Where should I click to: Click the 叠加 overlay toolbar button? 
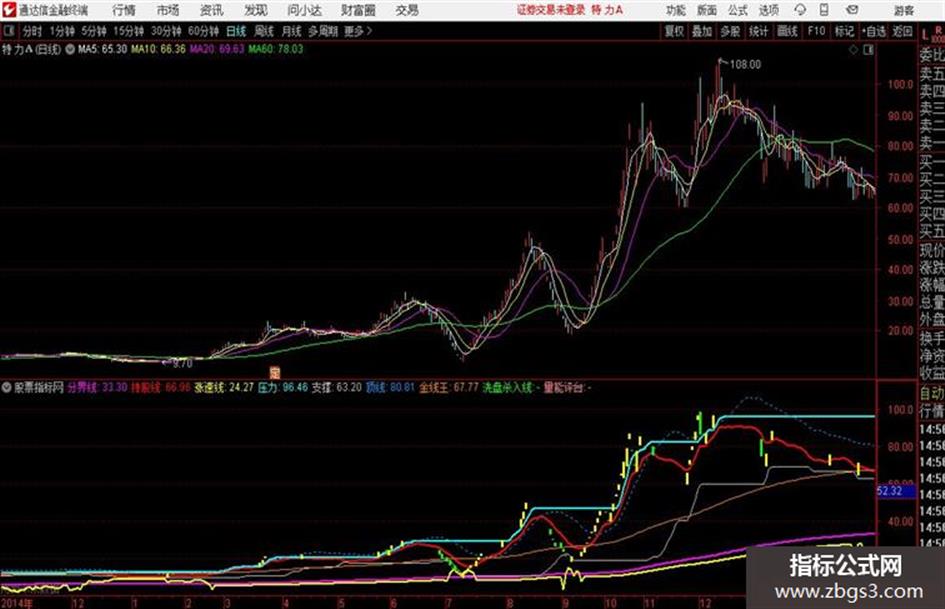coord(702,31)
